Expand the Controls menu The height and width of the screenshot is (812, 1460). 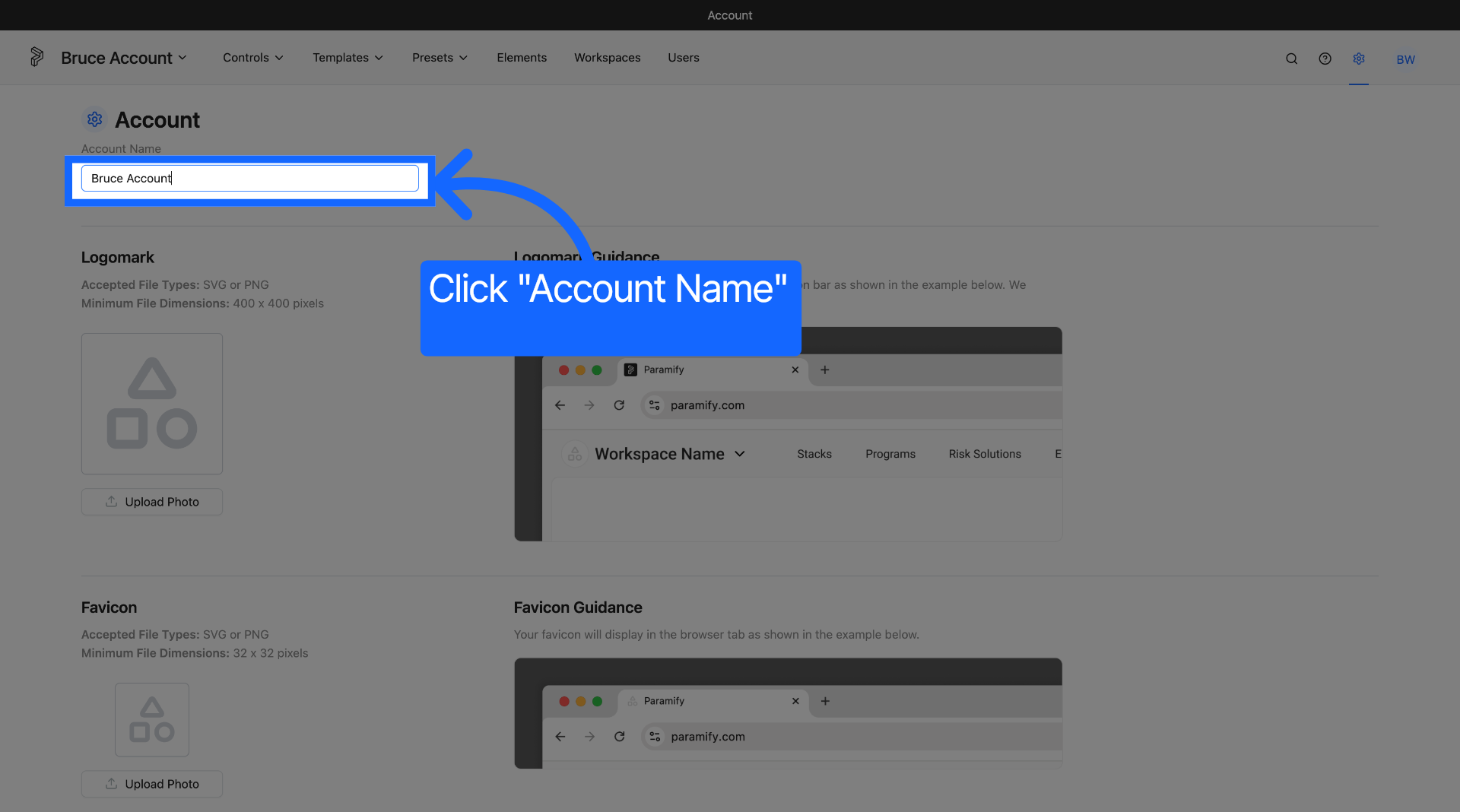tap(253, 58)
